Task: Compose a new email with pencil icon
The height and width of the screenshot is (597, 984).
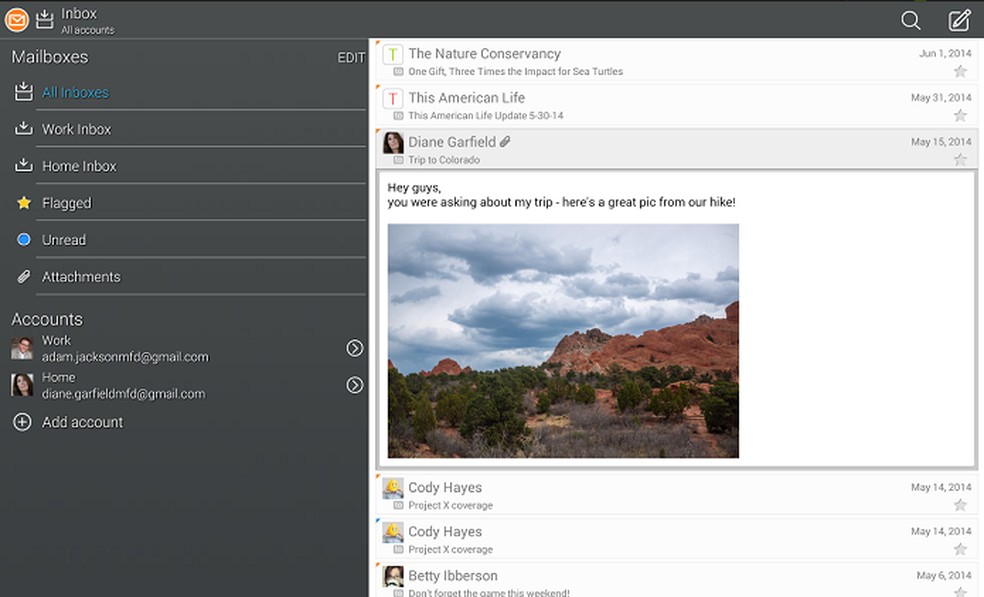Action: click(x=959, y=21)
